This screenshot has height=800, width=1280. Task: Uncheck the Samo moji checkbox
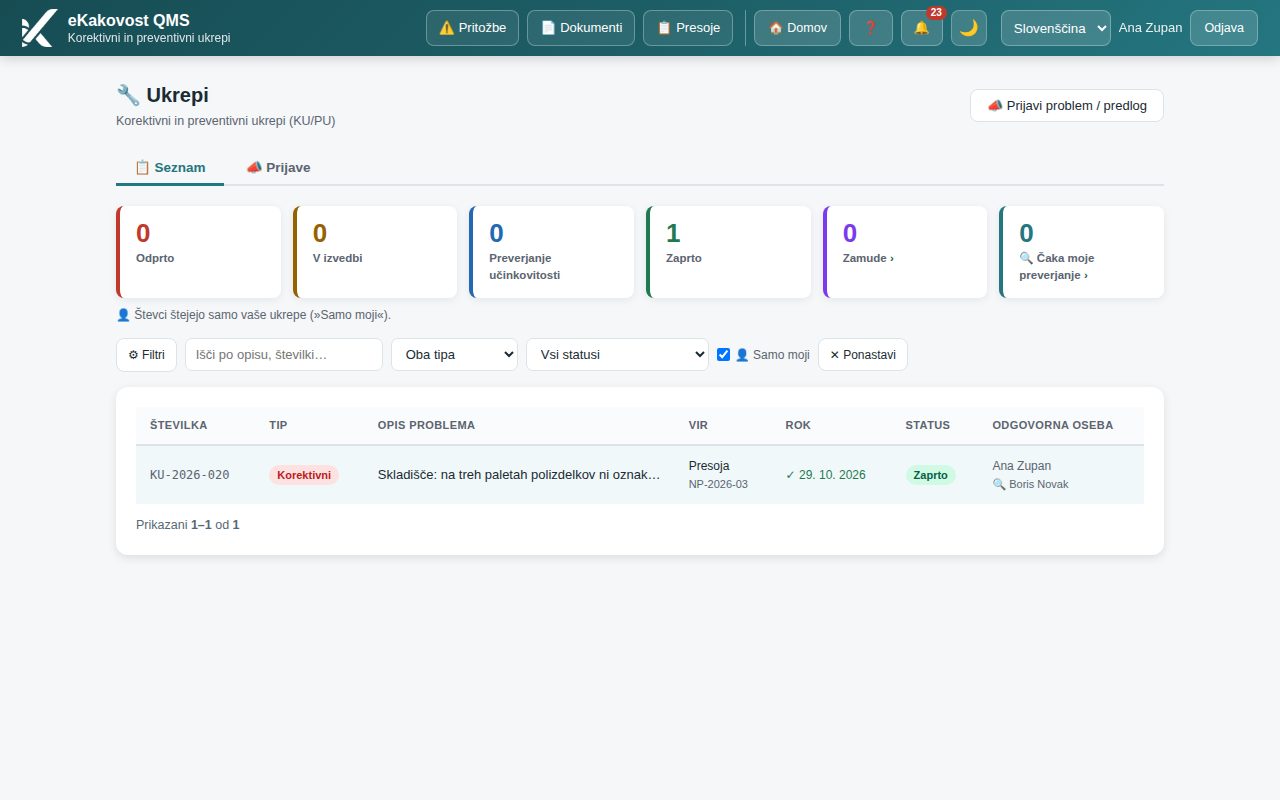[724, 354]
